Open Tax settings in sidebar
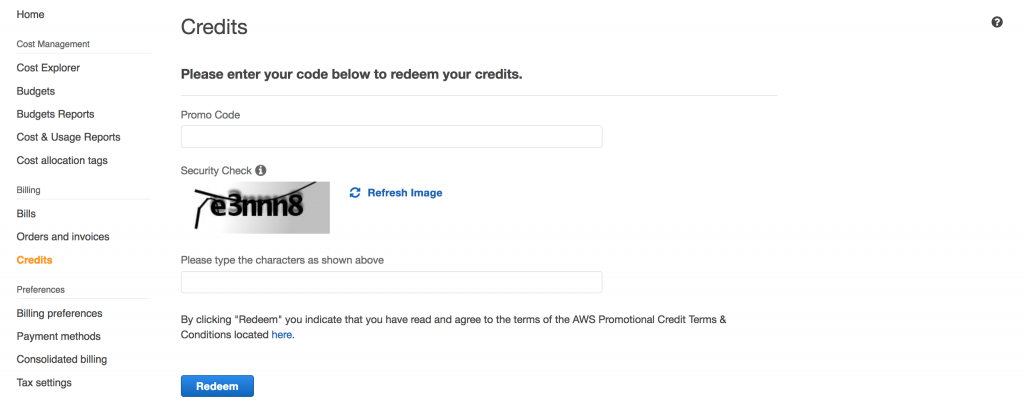1024x410 pixels. [x=44, y=383]
